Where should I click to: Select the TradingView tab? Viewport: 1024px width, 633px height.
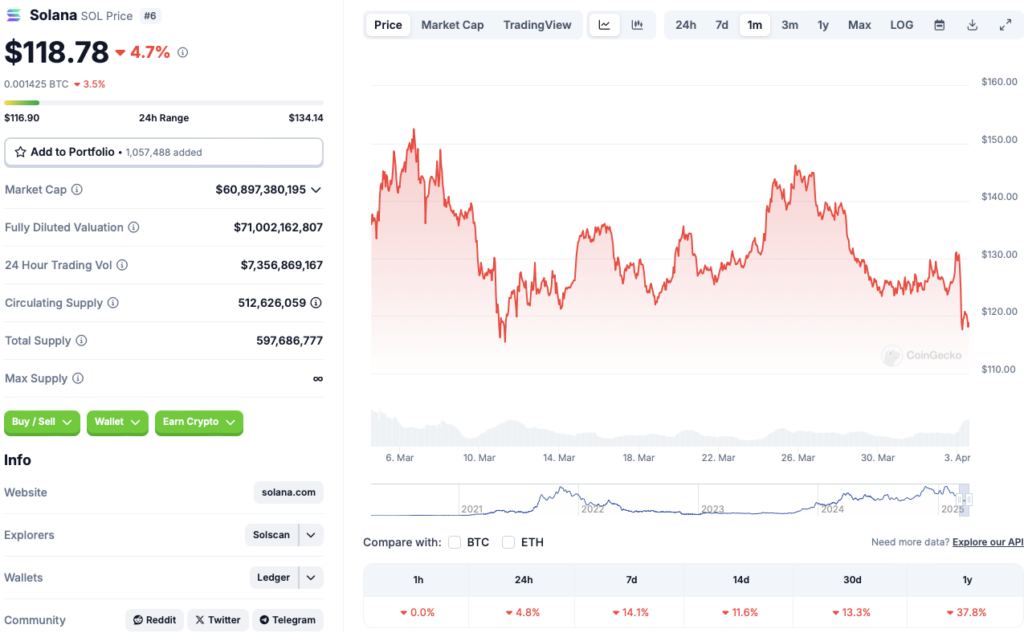[537, 24]
